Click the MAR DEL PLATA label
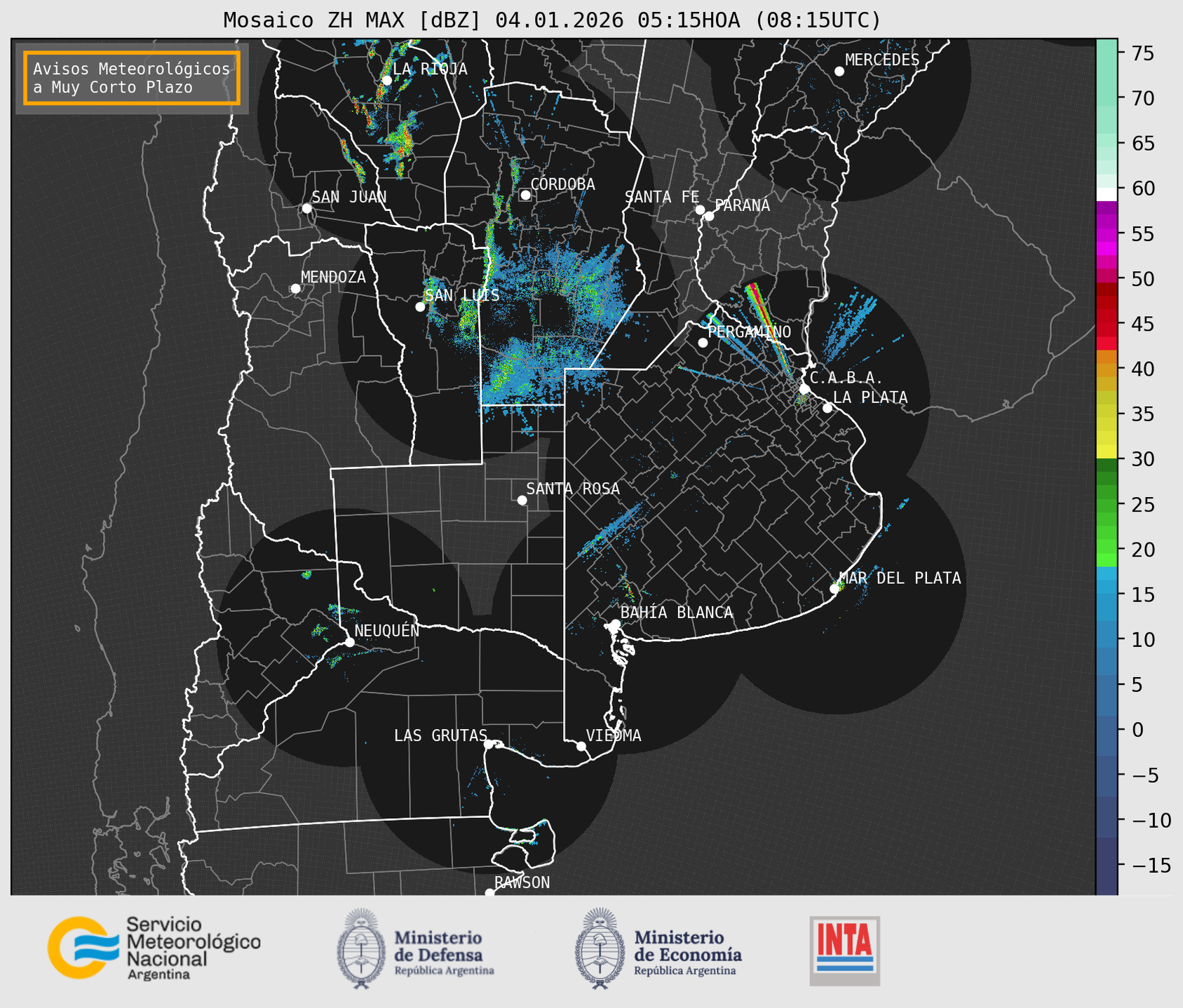This screenshot has width=1183, height=1008. pyautogui.click(x=900, y=578)
